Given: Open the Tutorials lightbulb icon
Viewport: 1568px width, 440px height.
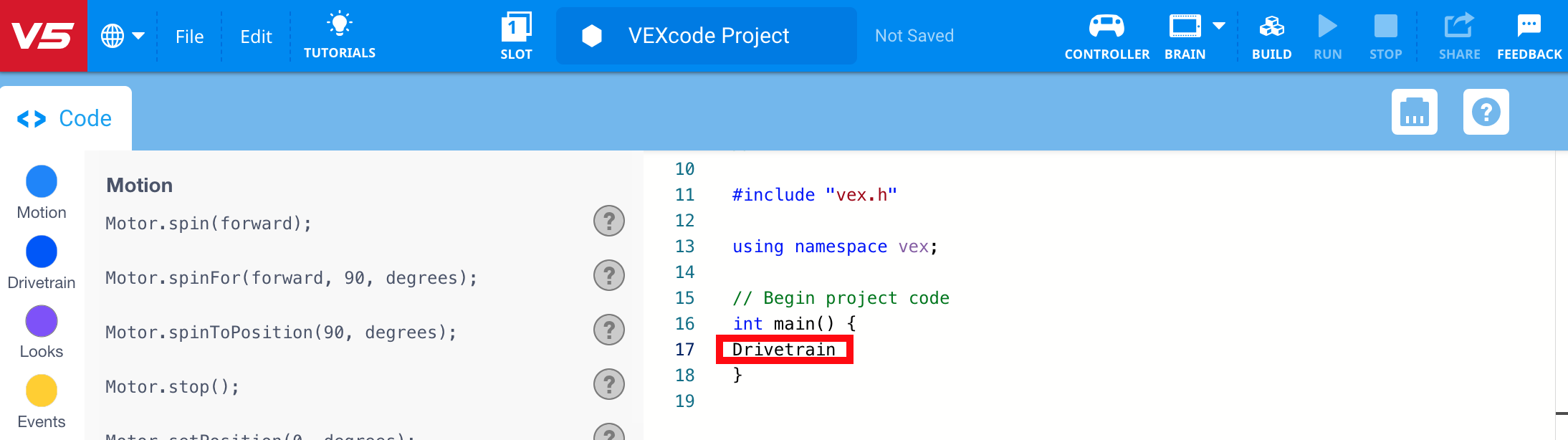Looking at the screenshot, I should coord(339,25).
